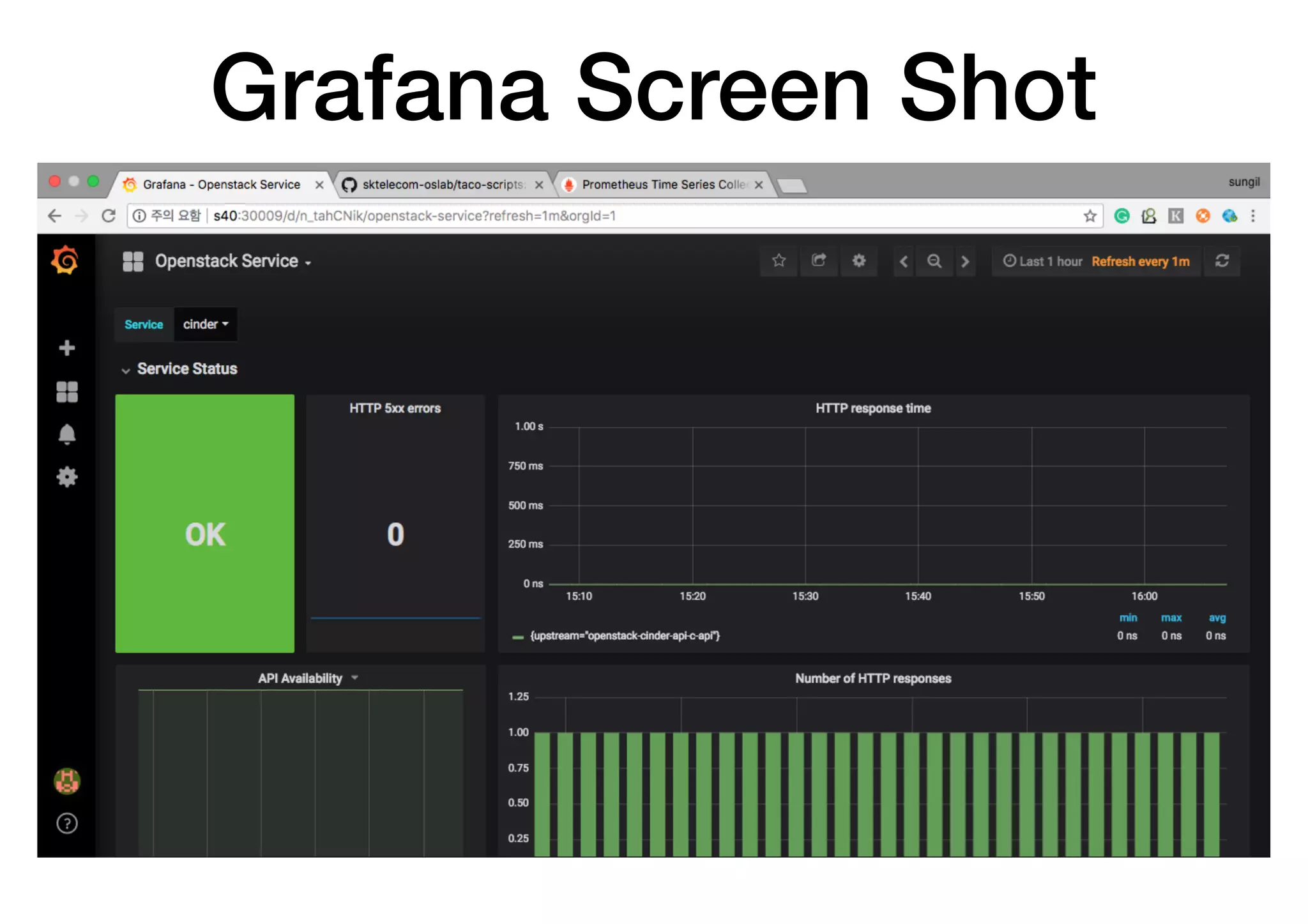This screenshot has height=924, width=1308.
Task: Click the Share dashboard icon
Action: (x=819, y=261)
